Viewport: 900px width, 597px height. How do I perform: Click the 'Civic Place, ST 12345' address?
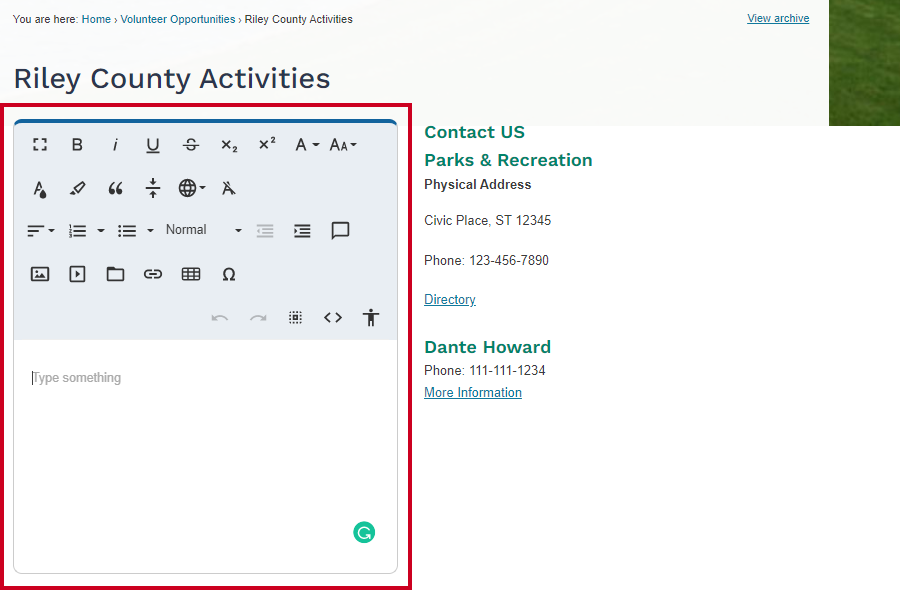(487, 220)
